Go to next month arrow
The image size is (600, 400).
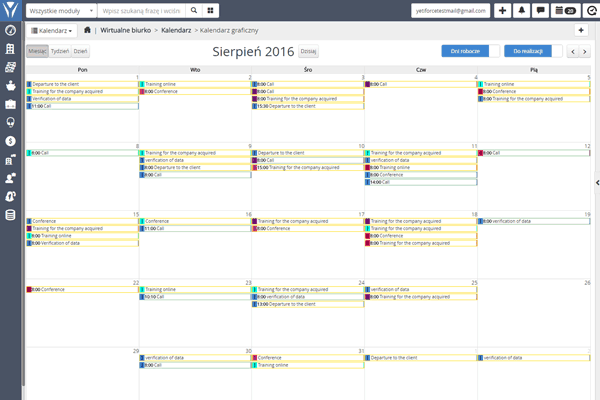click(x=583, y=50)
